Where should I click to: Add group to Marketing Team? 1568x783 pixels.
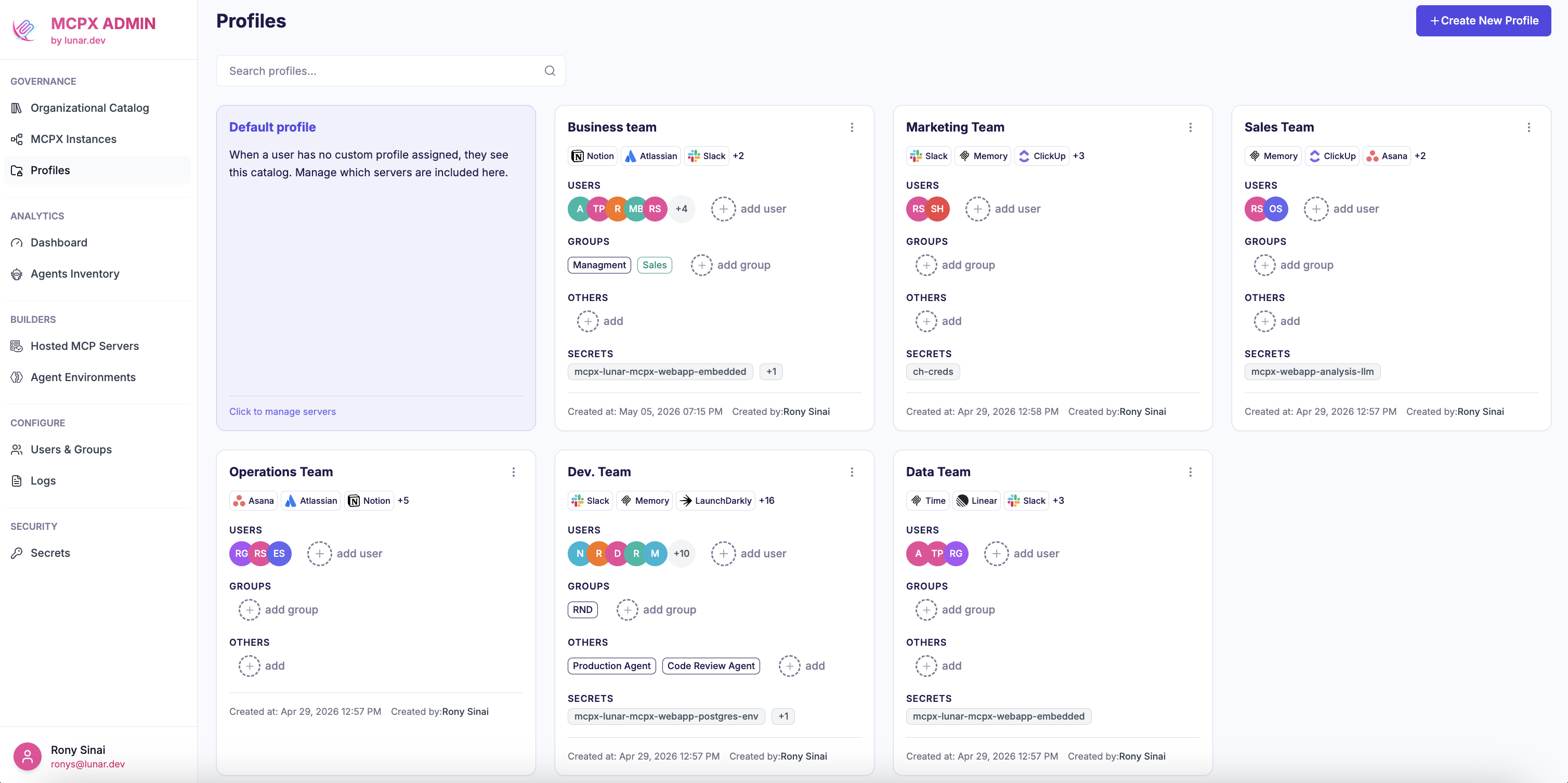[x=955, y=265]
